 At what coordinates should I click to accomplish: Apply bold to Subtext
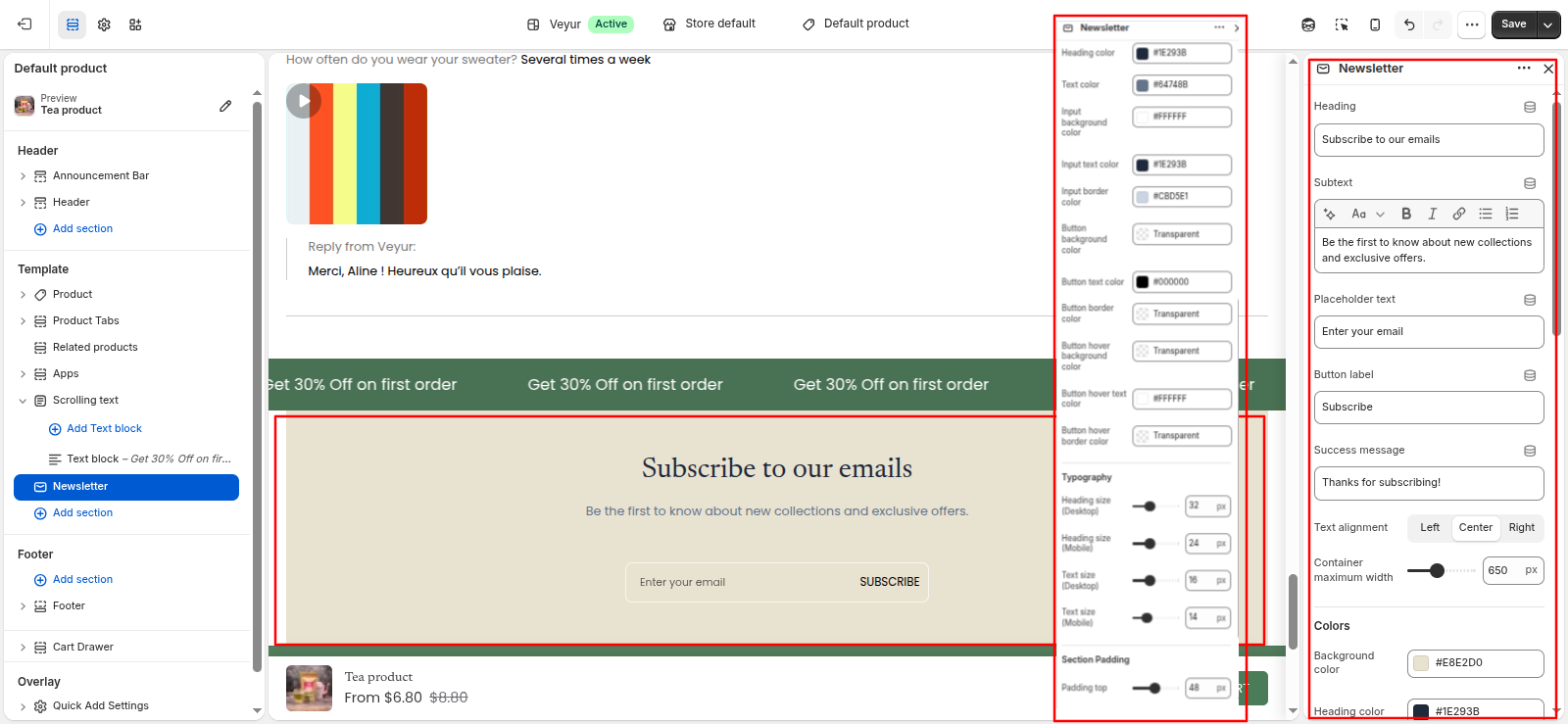pos(1406,214)
